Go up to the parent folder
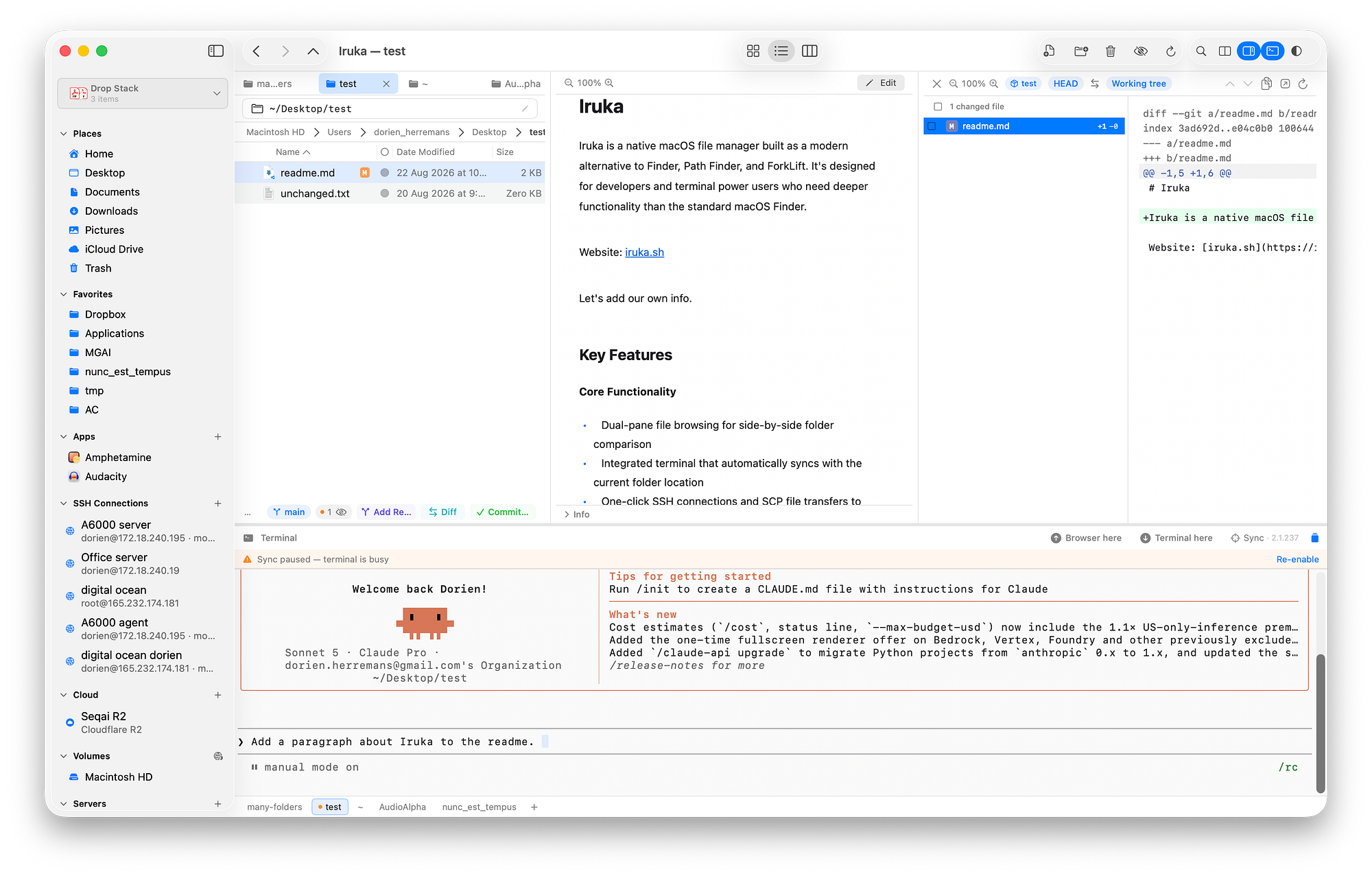The image size is (1372, 876). pos(313,51)
